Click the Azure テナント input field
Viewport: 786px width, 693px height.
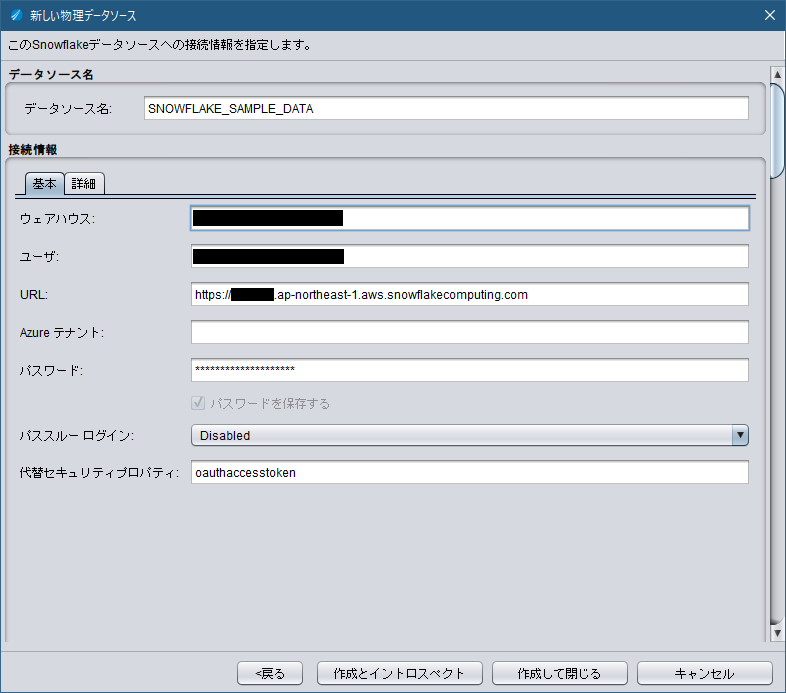pos(470,332)
